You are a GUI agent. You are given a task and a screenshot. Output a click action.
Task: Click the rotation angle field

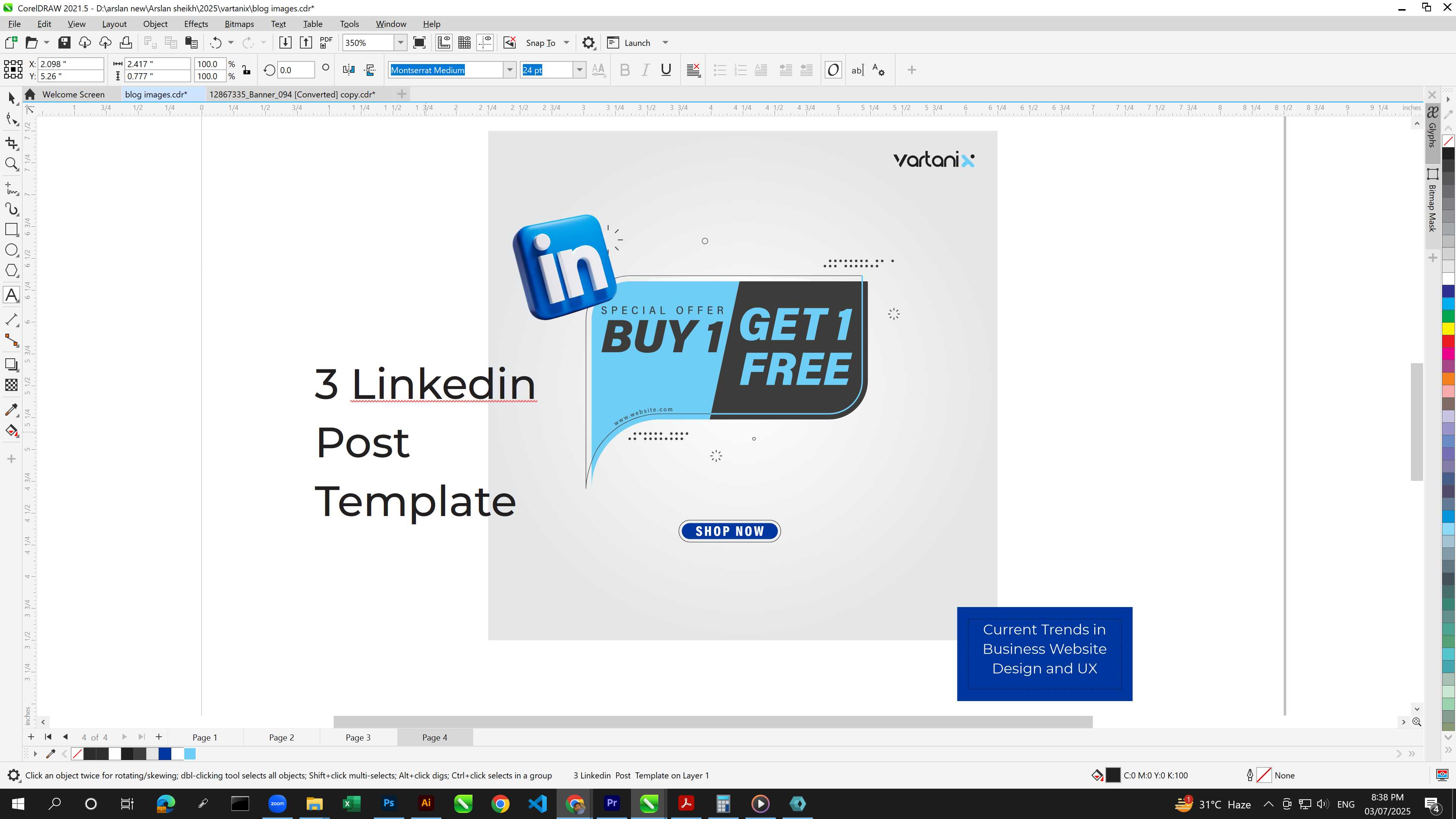click(296, 70)
